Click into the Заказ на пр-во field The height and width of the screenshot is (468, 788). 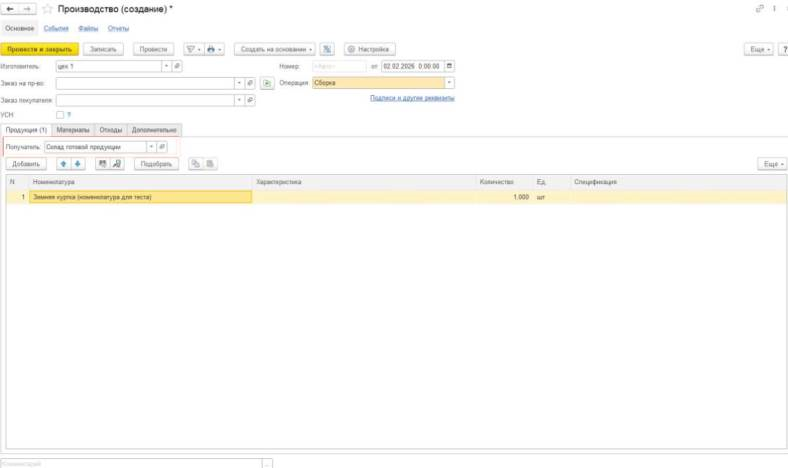[145, 83]
